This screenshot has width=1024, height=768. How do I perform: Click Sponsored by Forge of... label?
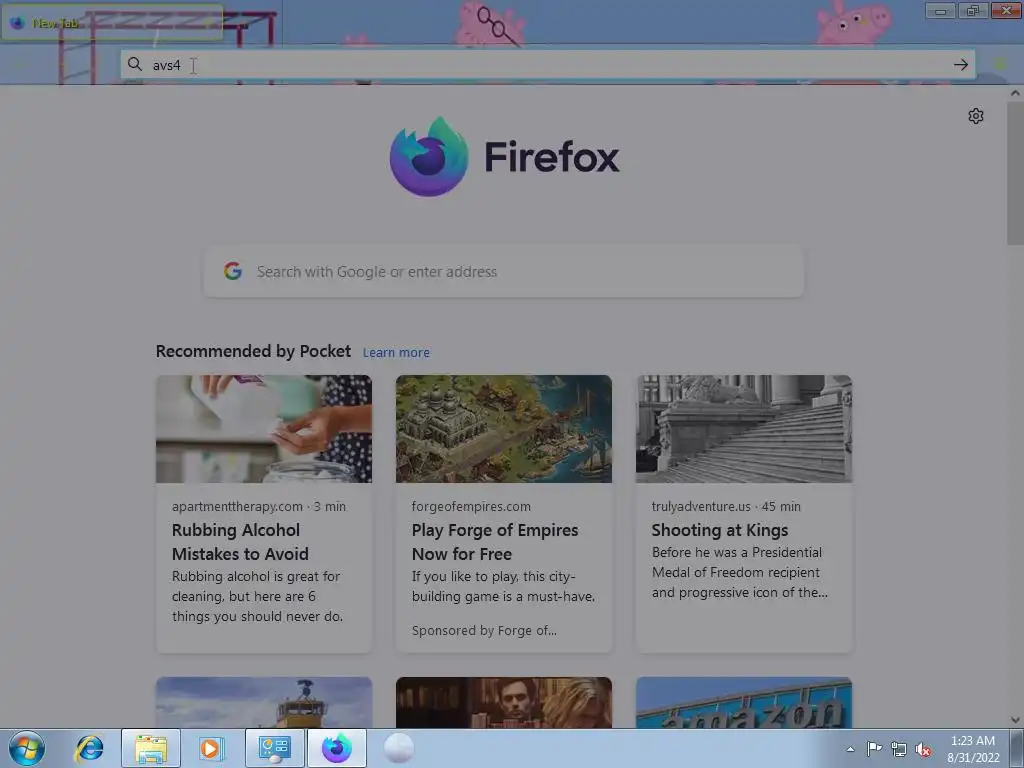click(484, 630)
